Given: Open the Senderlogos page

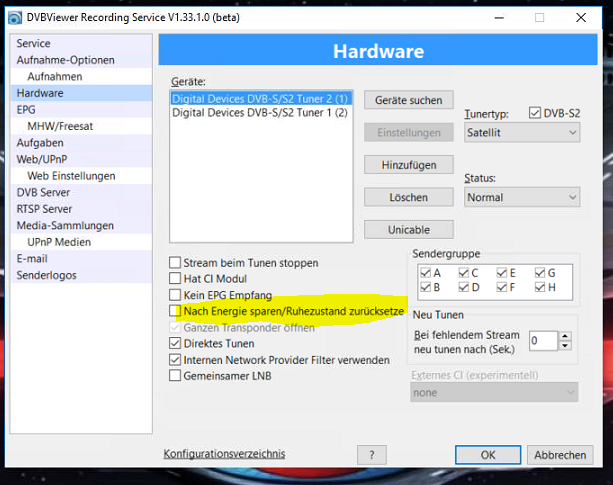Looking at the screenshot, I should 81,275.
